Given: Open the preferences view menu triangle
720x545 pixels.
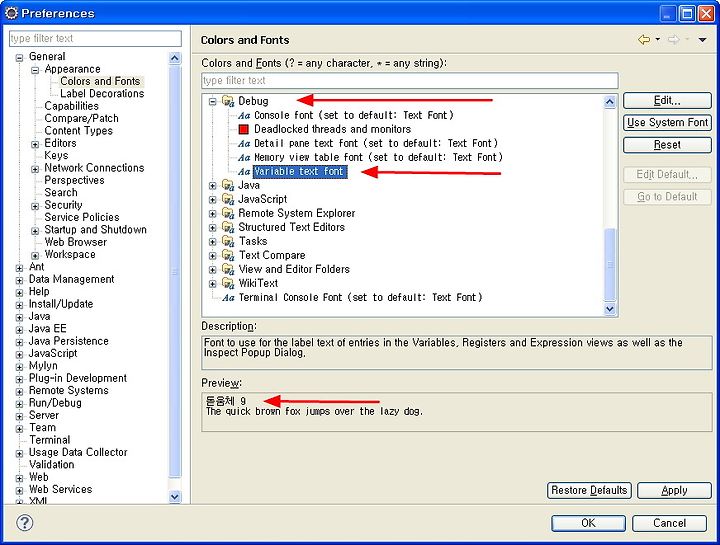Looking at the screenshot, I should 702,40.
